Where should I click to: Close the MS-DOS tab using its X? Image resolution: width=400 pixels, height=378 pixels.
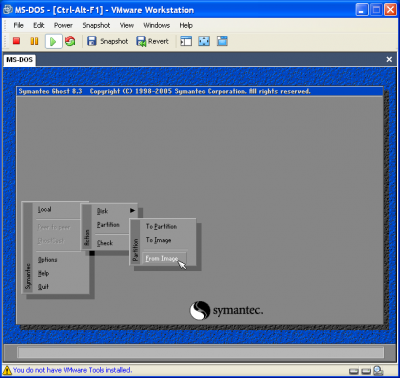[x=389, y=59]
